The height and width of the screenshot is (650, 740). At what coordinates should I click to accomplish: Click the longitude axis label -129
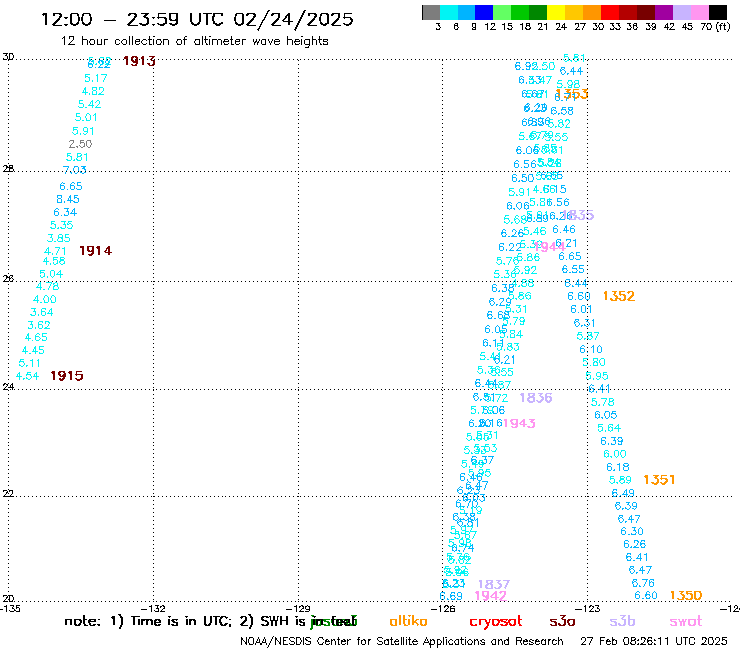[x=298, y=609]
